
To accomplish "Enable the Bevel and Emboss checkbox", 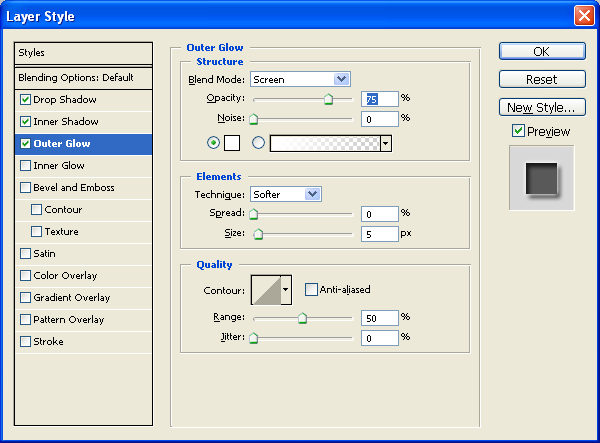I will coord(25,188).
